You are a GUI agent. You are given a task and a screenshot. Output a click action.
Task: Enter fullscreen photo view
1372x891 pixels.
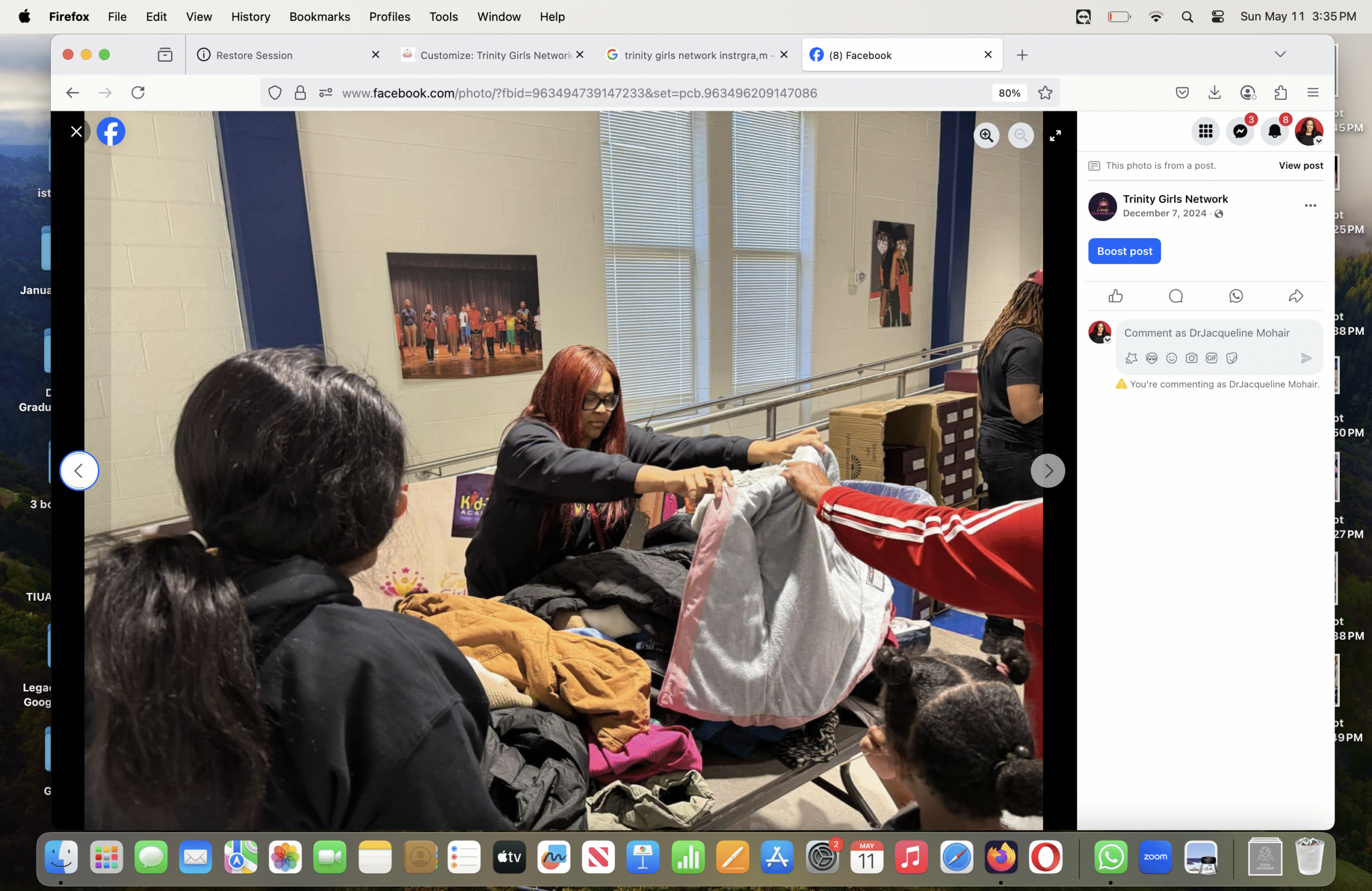coord(1055,136)
